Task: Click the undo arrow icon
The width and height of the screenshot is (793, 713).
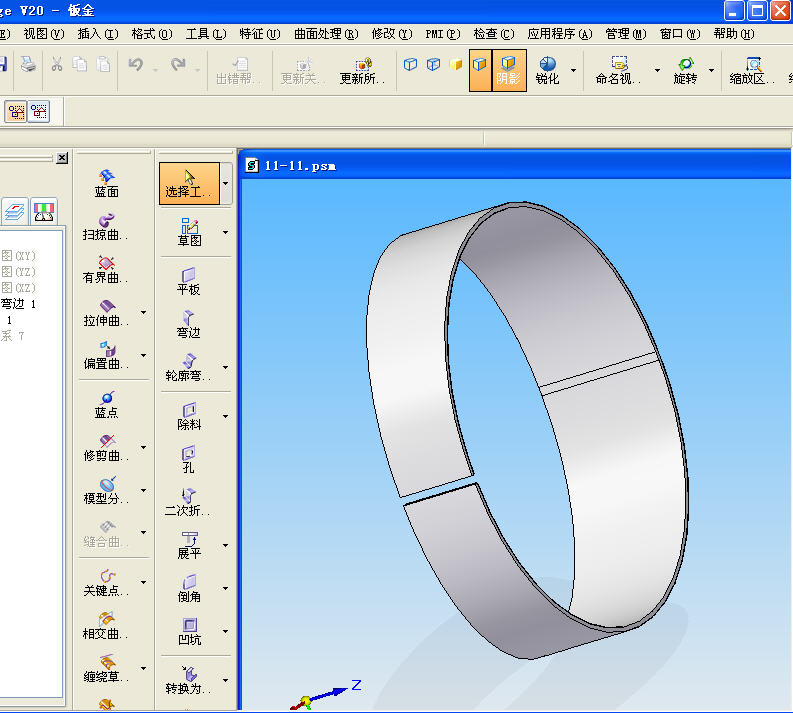Action: point(136,64)
